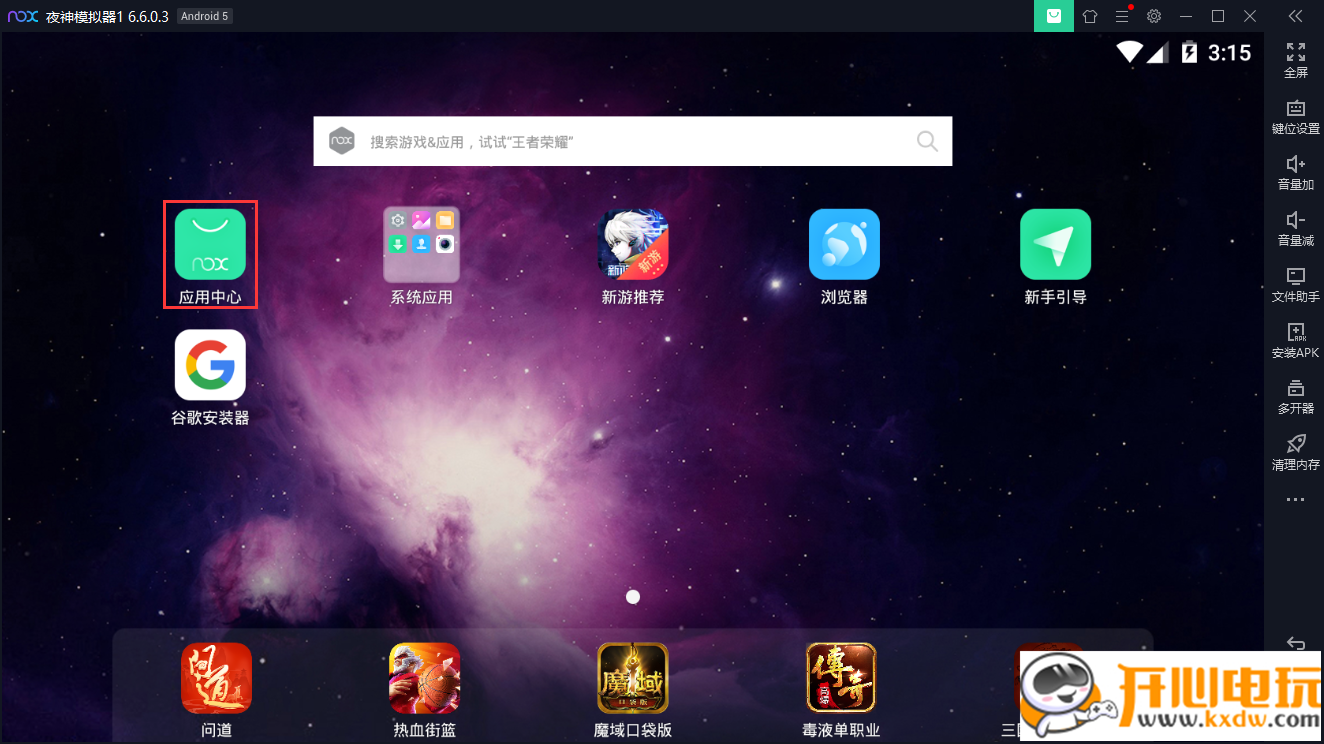1324x744 pixels.
Task: Click the magnifier search icon
Action: pyautogui.click(x=927, y=142)
